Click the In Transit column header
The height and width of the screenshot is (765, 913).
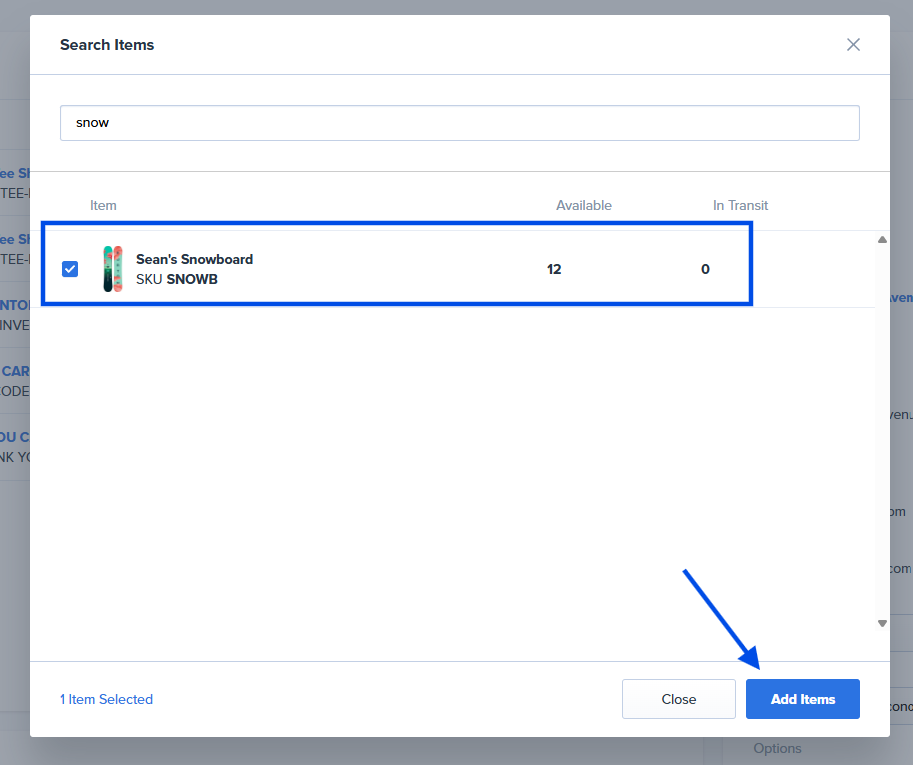(740, 205)
